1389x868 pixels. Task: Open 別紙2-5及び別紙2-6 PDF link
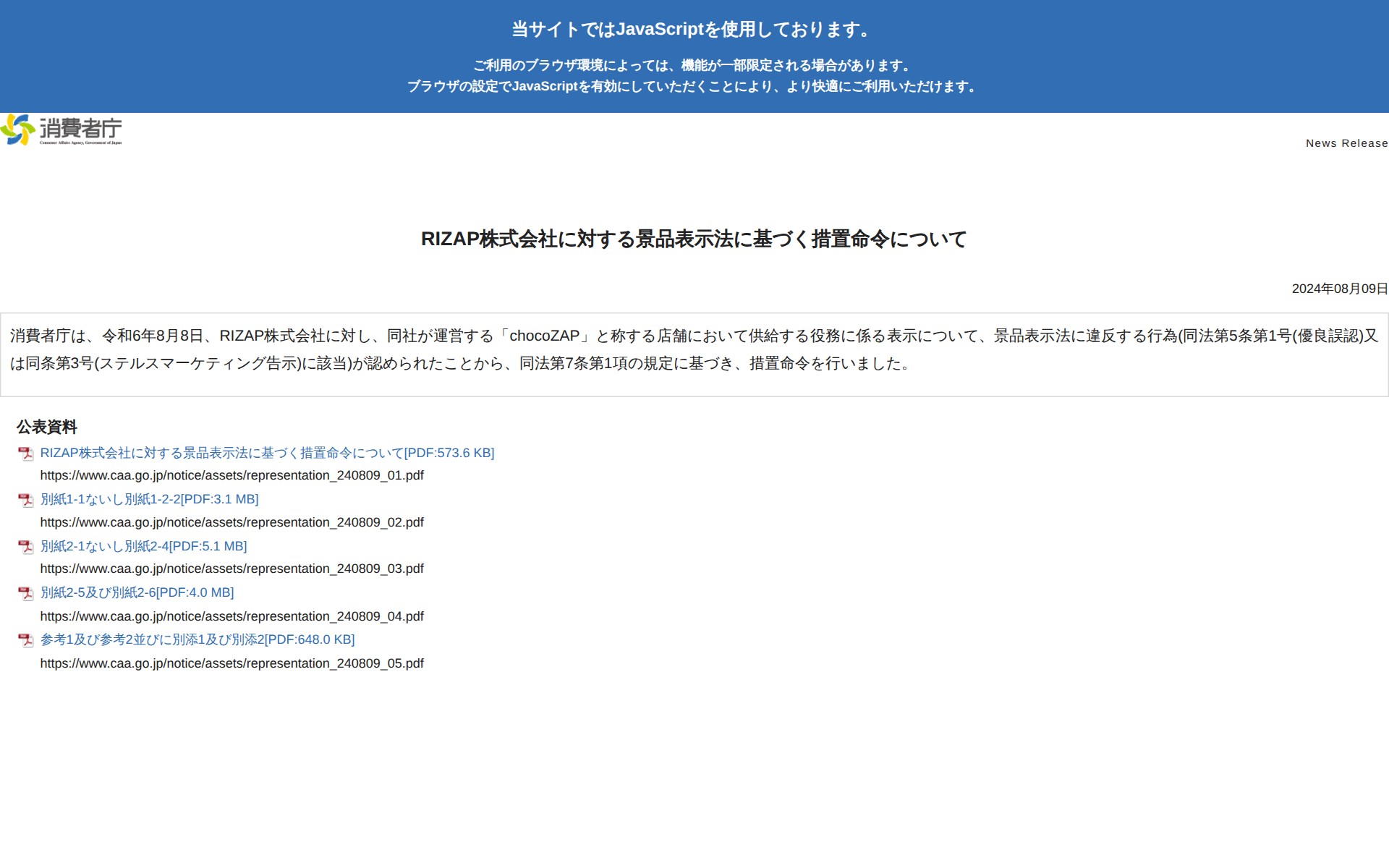click(137, 592)
